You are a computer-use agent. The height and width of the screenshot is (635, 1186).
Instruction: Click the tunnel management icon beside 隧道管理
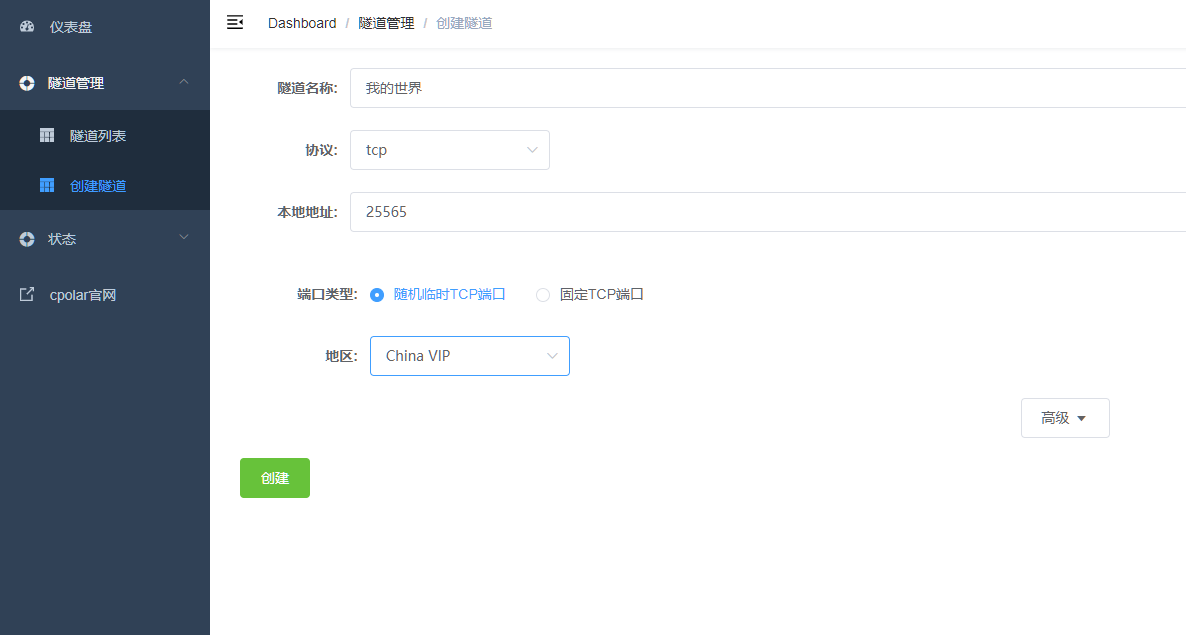pos(26,83)
